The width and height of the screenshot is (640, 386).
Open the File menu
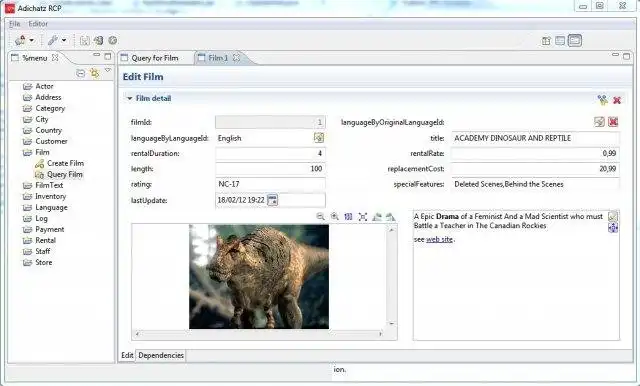point(14,24)
